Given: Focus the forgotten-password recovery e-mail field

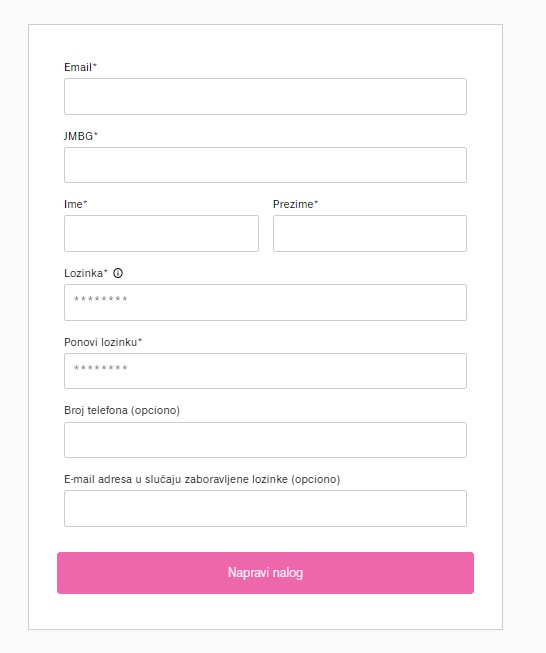Looking at the screenshot, I should (265, 508).
